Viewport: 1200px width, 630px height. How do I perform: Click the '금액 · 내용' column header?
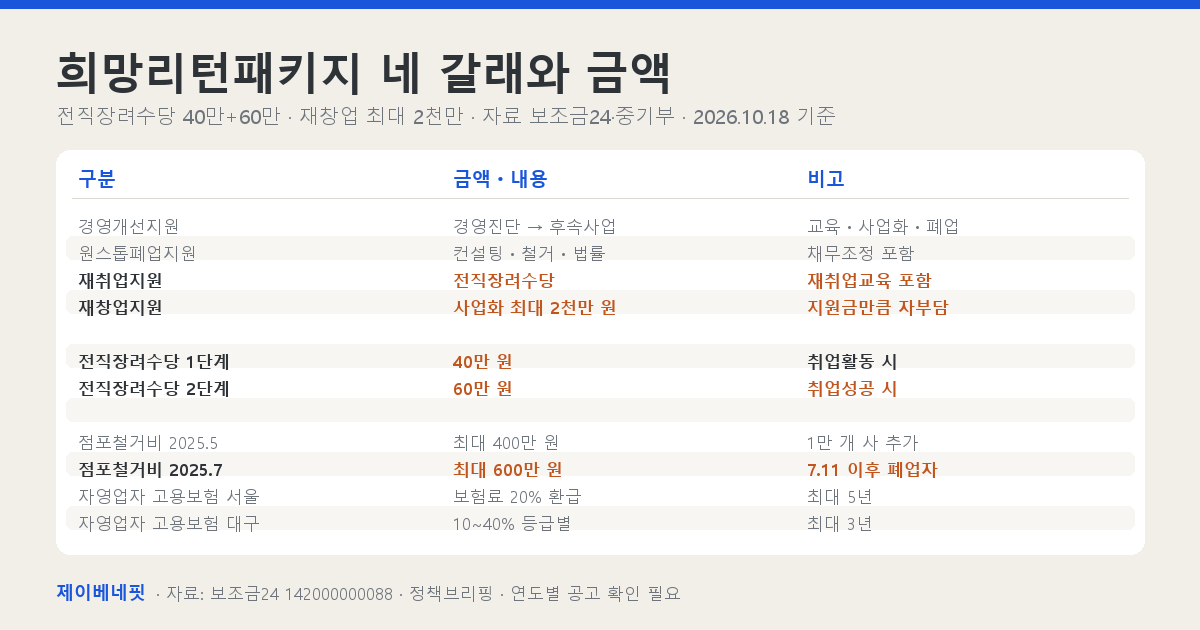(x=500, y=179)
